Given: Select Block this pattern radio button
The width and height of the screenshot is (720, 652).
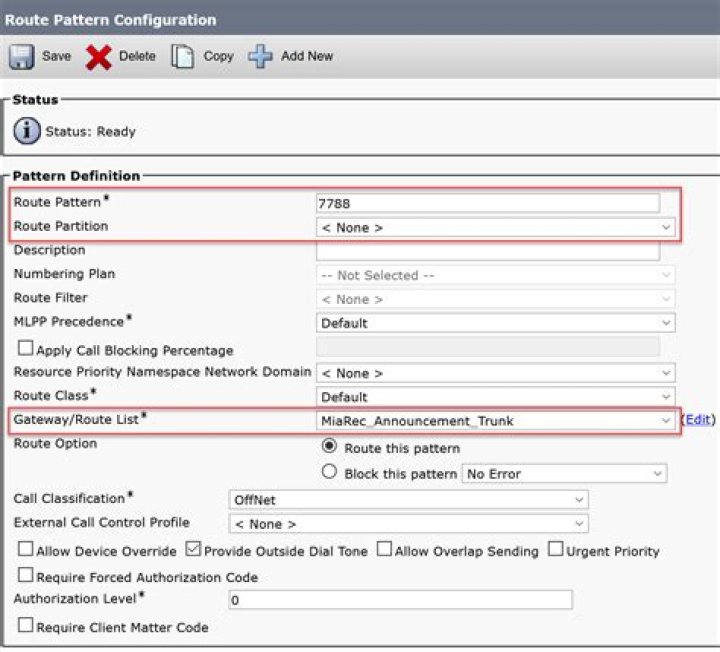Looking at the screenshot, I should click(329, 473).
